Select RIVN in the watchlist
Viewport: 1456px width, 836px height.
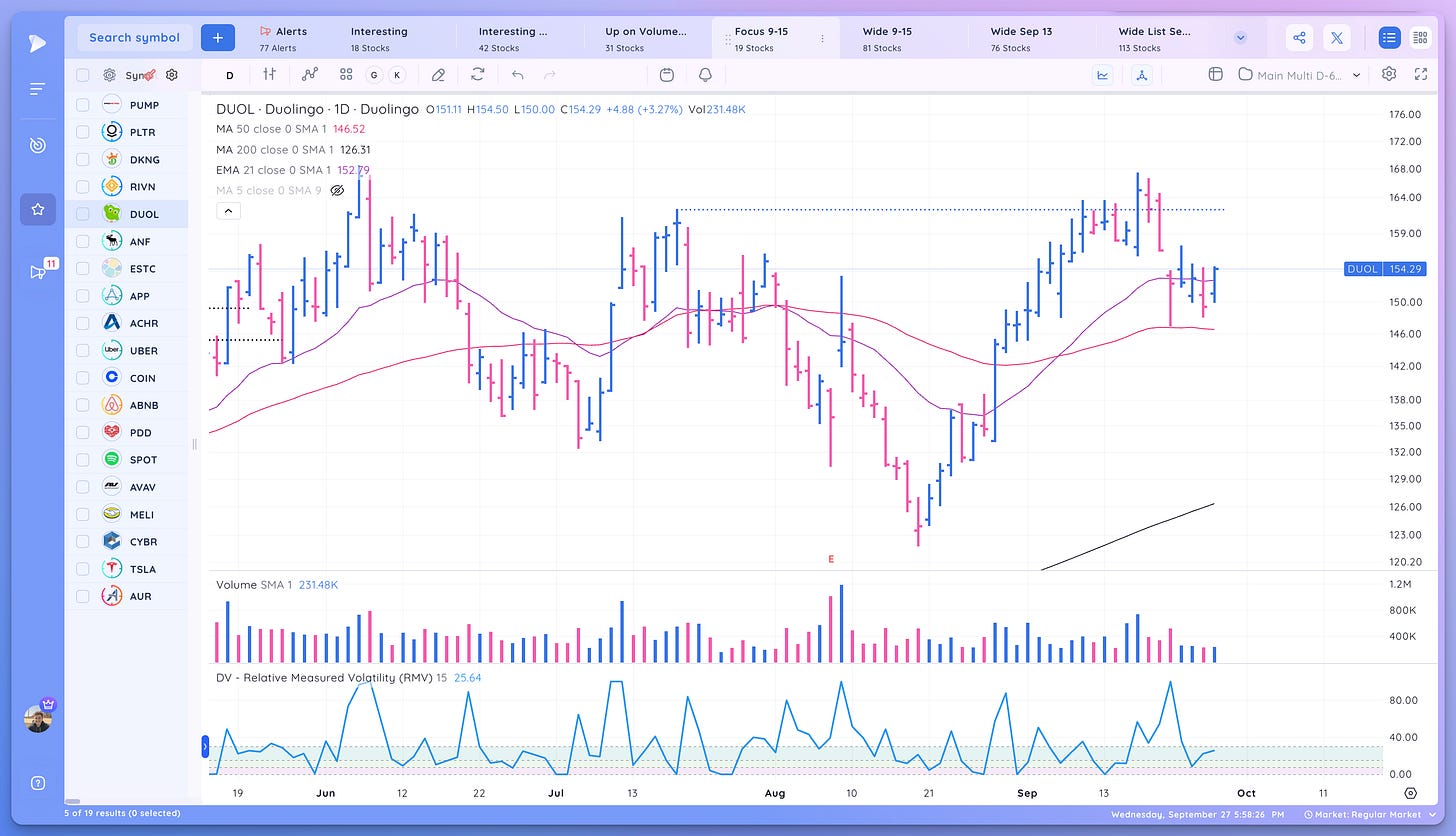(x=126, y=187)
